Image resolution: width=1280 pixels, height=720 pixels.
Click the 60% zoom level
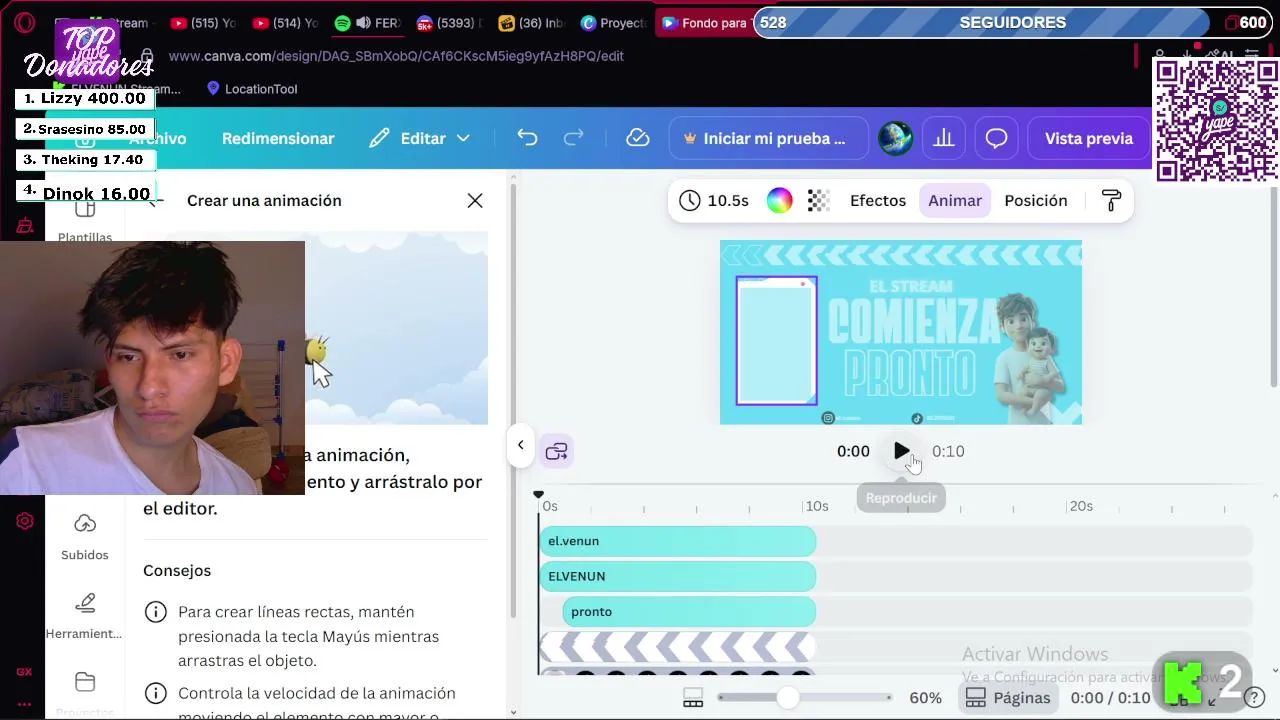925,698
